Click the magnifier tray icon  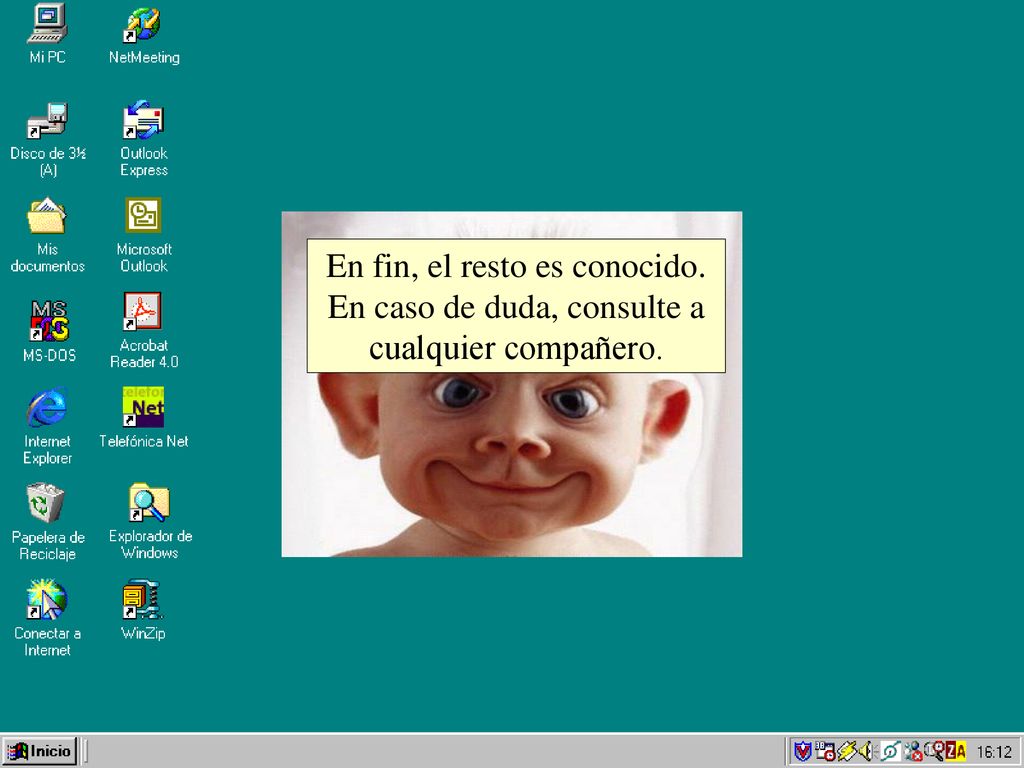point(934,750)
